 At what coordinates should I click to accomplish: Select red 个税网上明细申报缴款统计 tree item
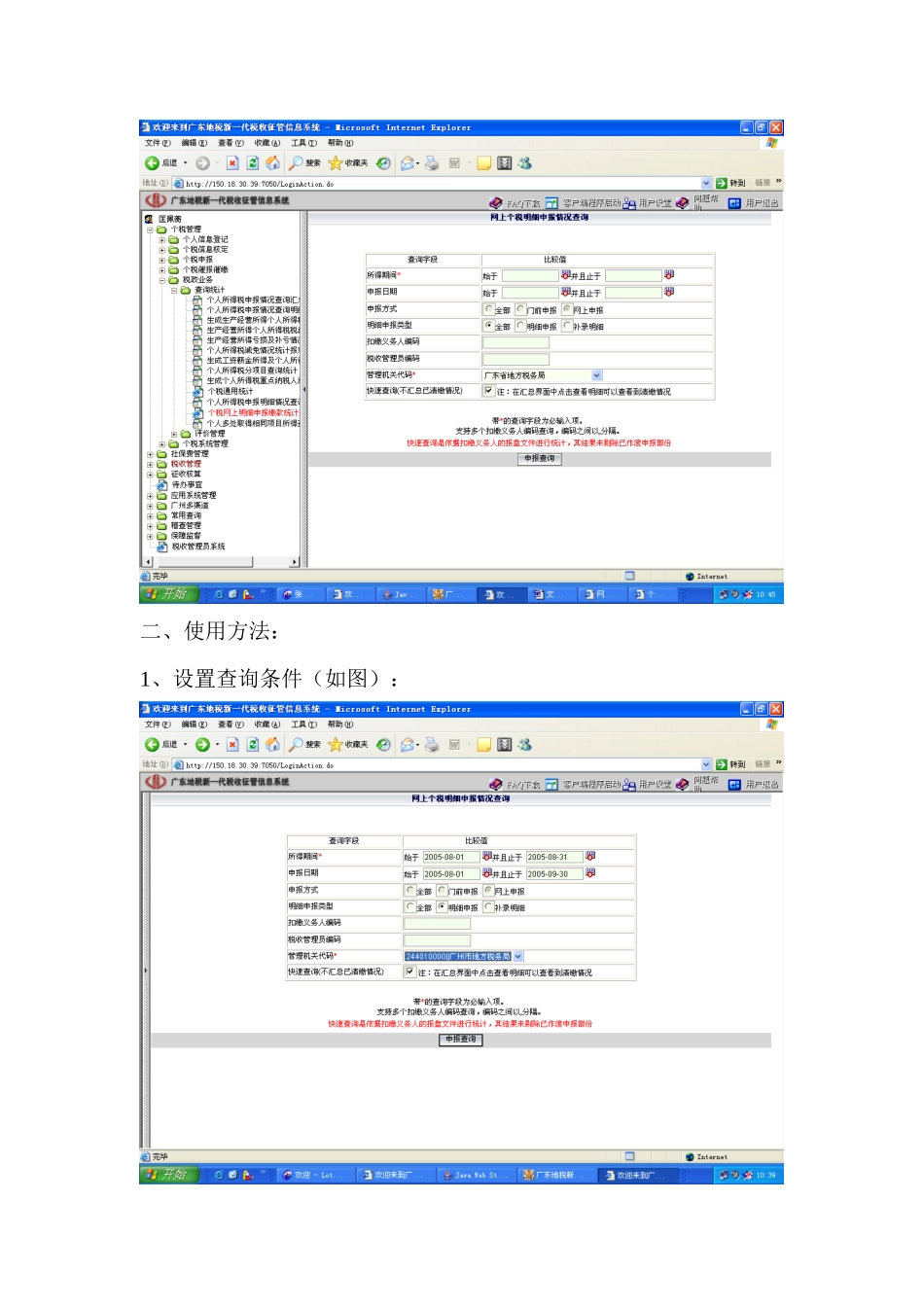(253, 412)
